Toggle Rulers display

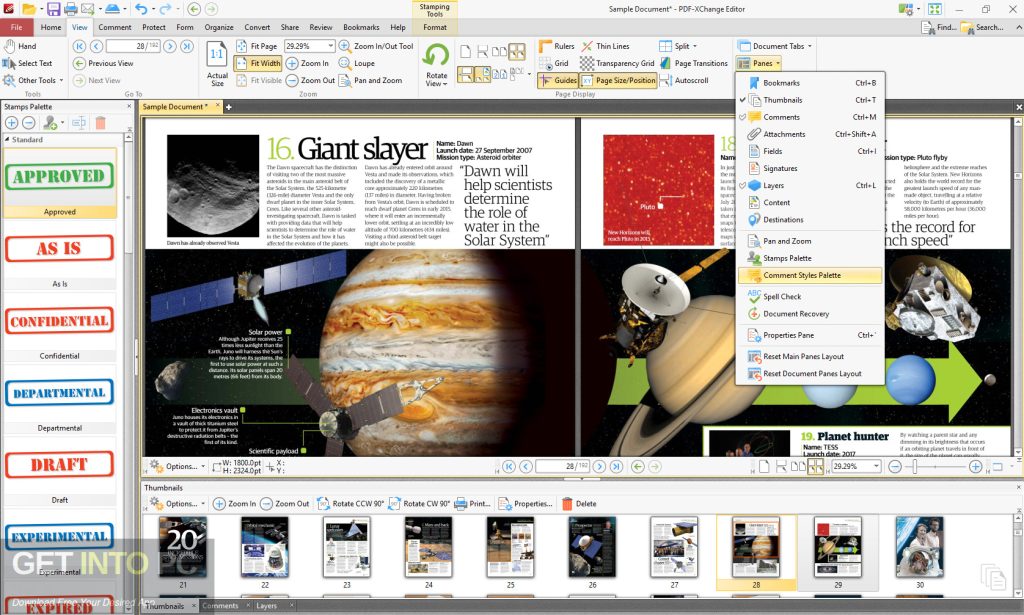[x=557, y=46]
